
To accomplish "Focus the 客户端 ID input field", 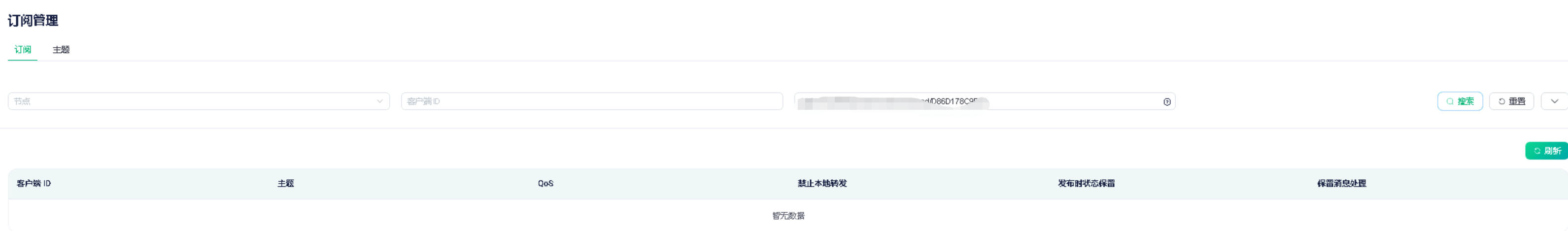I will [591, 101].
